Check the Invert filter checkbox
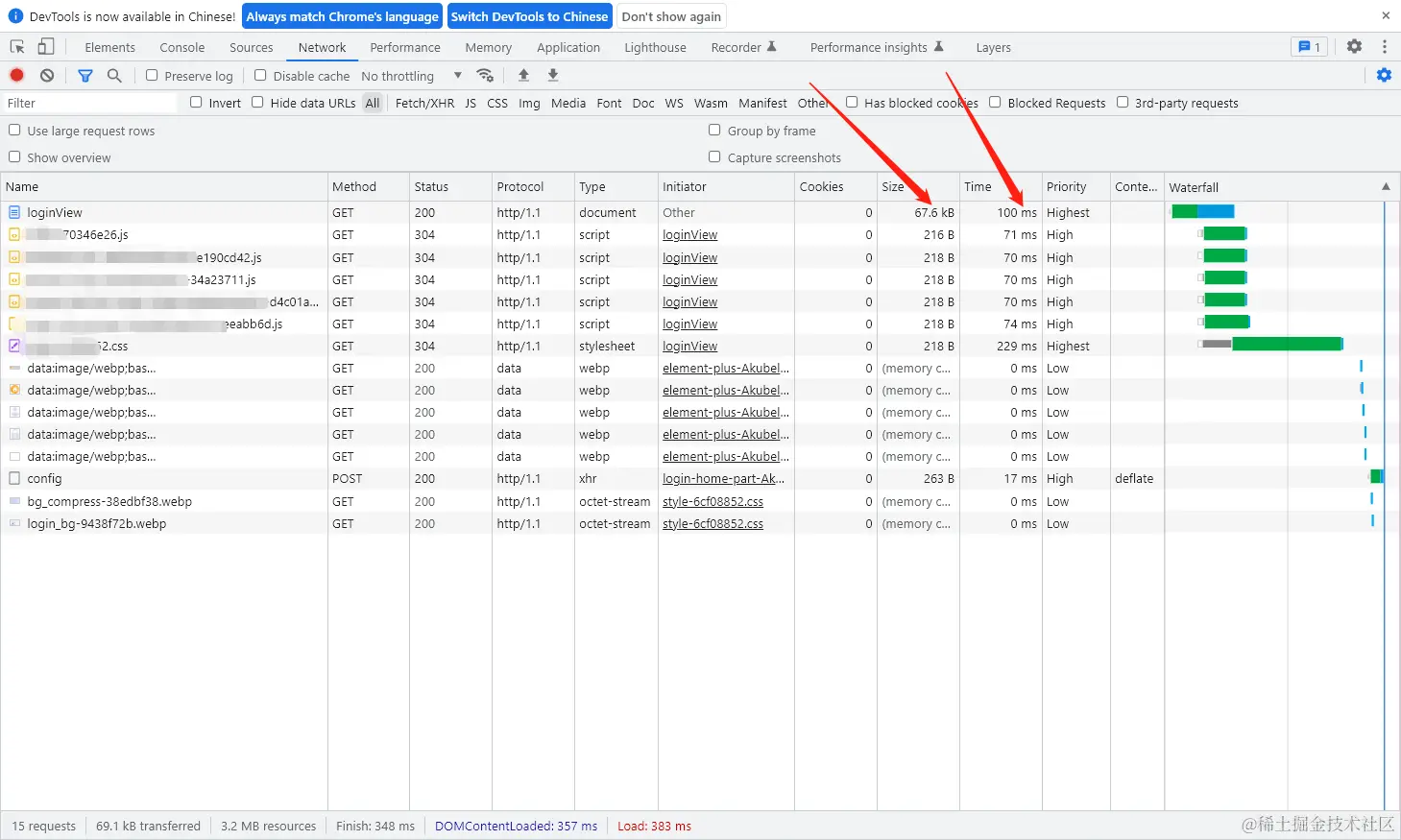 point(196,102)
